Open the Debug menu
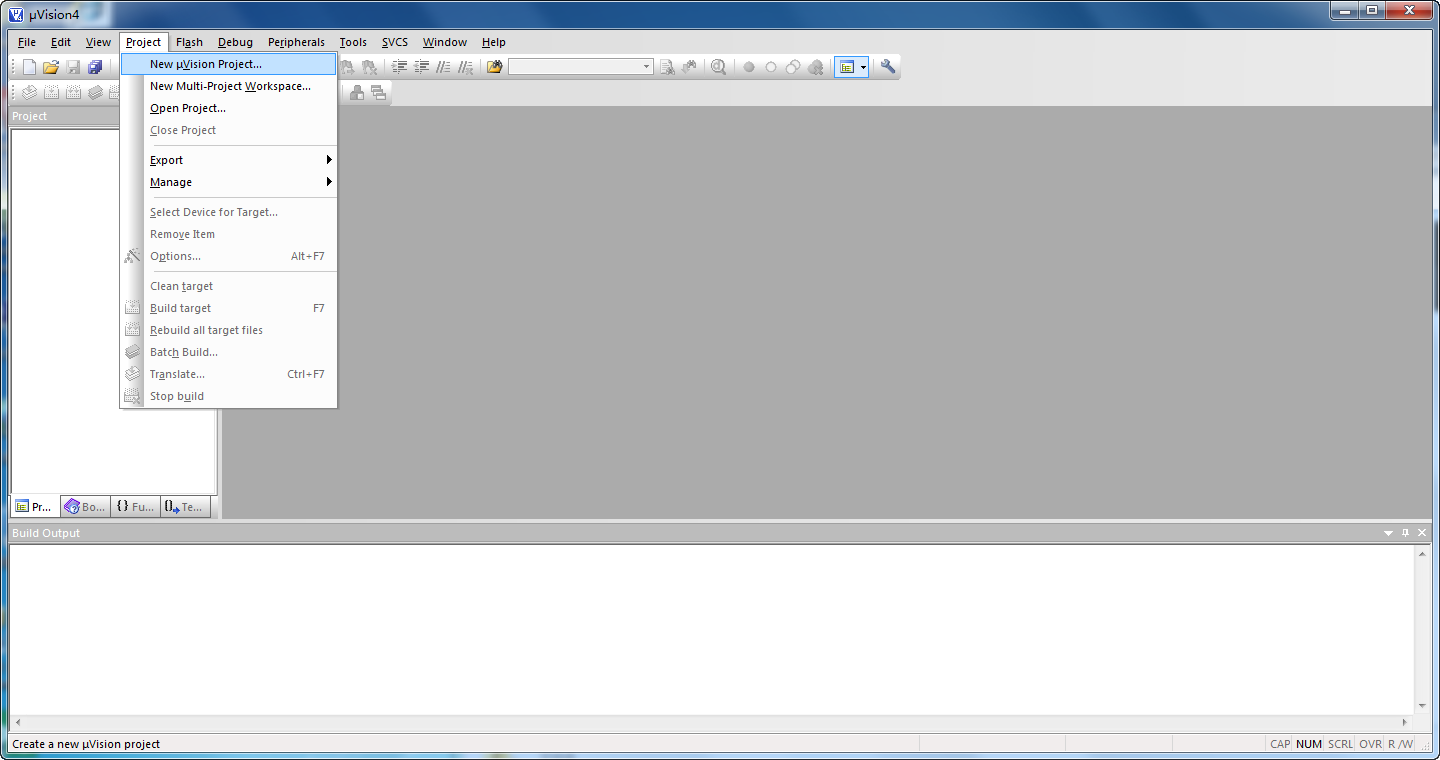 pyautogui.click(x=235, y=42)
